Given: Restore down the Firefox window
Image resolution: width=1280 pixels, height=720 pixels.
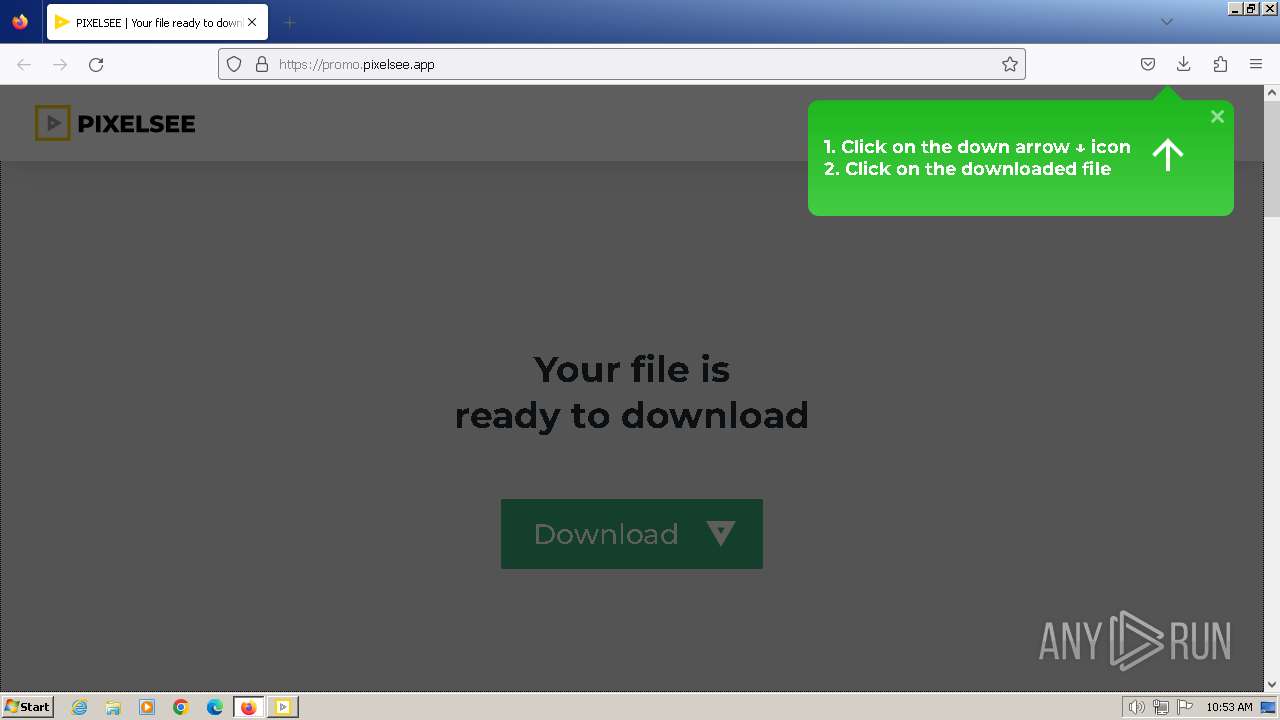Looking at the screenshot, I should point(1251,8).
